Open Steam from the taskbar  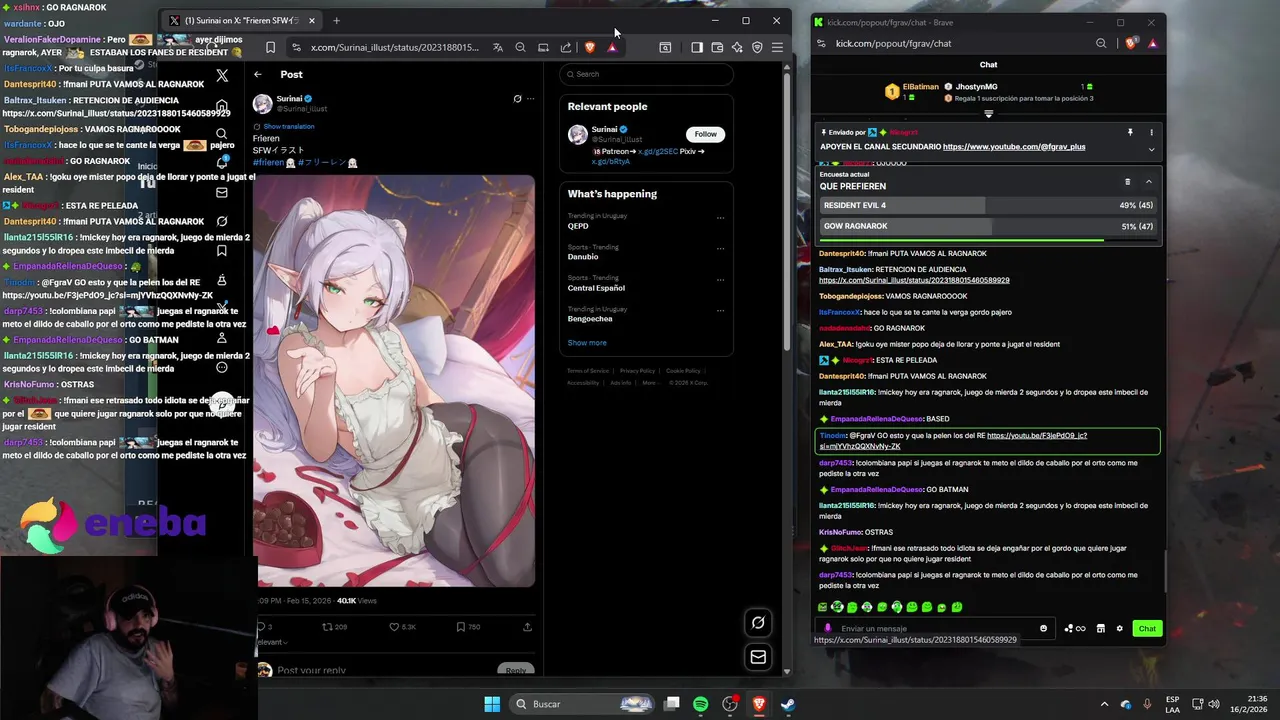click(x=788, y=704)
